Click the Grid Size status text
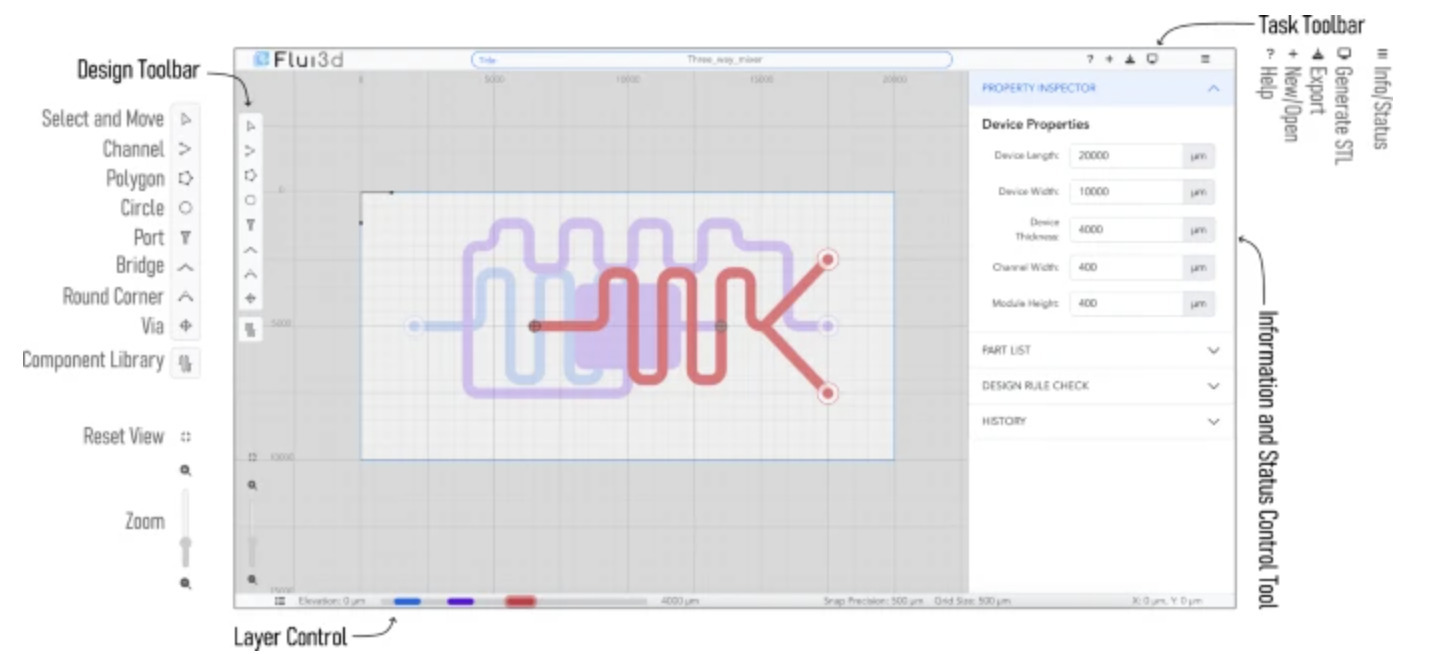The width and height of the screenshot is (1436, 654). (x=972, y=601)
